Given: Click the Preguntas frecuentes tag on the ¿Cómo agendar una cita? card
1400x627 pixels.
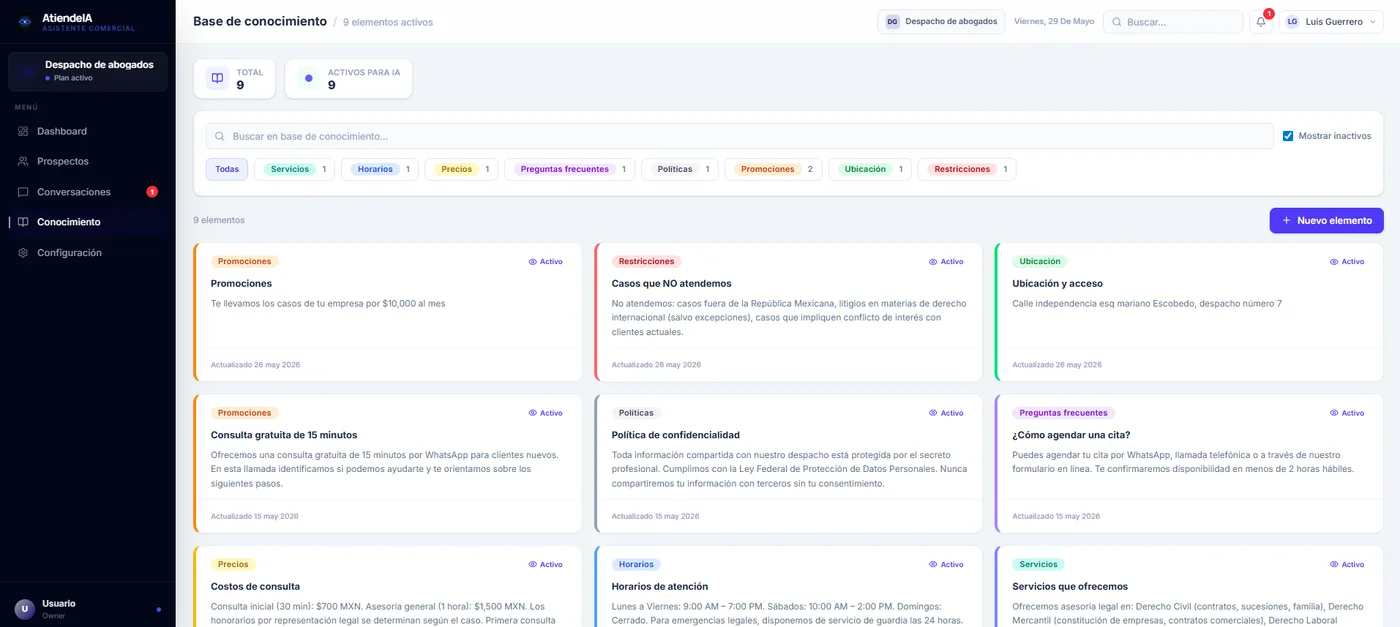Looking at the screenshot, I should [1064, 413].
